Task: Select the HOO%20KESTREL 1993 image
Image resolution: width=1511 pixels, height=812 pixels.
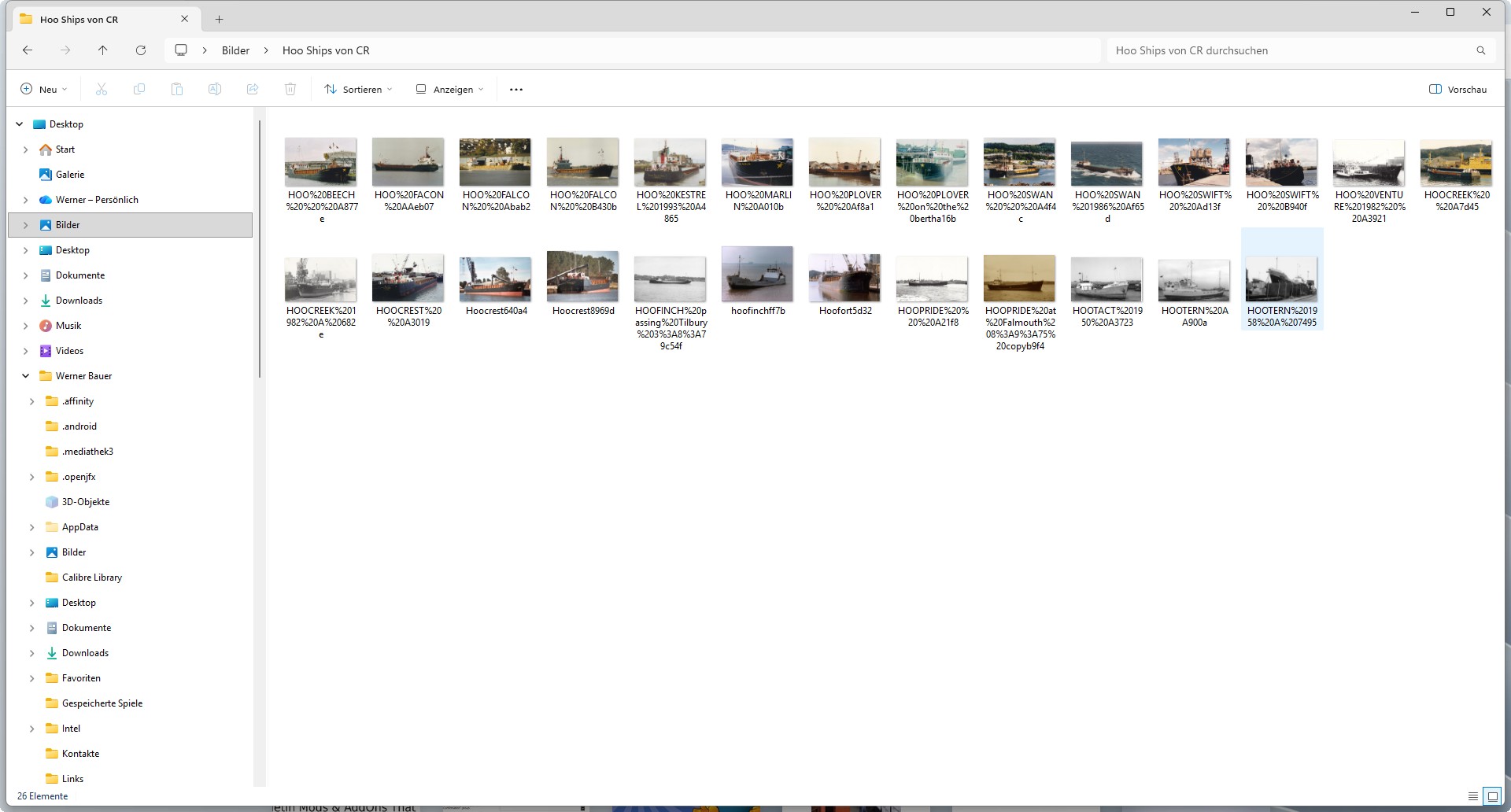Action: point(671,162)
